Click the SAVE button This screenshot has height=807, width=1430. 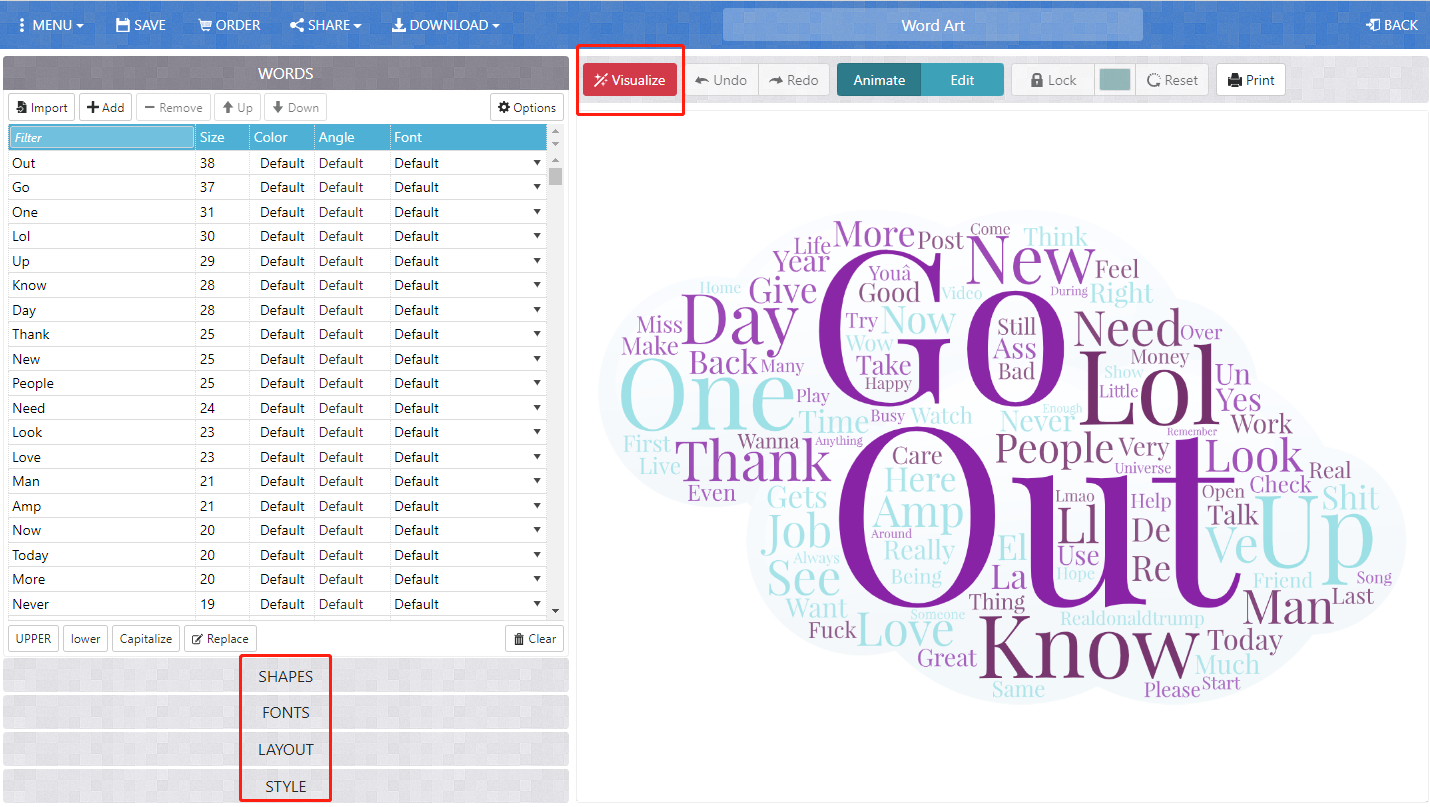click(140, 25)
